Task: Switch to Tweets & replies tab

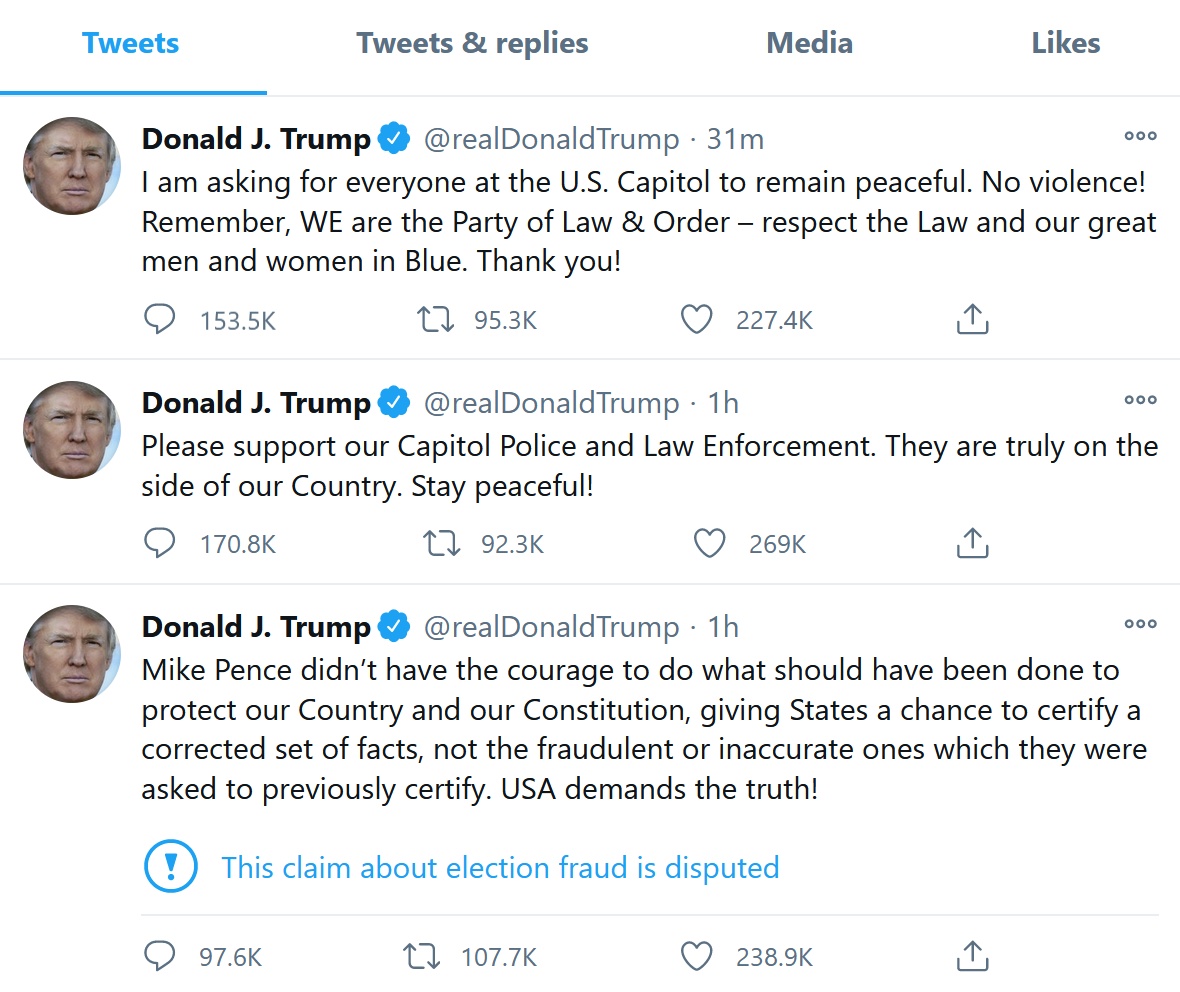Action: [x=472, y=44]
